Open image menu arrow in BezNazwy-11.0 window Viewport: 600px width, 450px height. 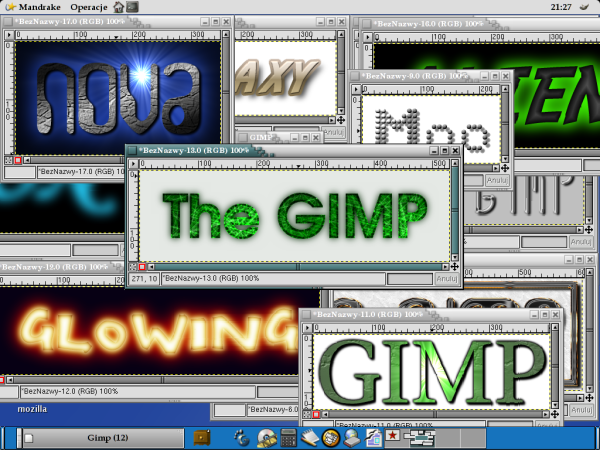307,328
